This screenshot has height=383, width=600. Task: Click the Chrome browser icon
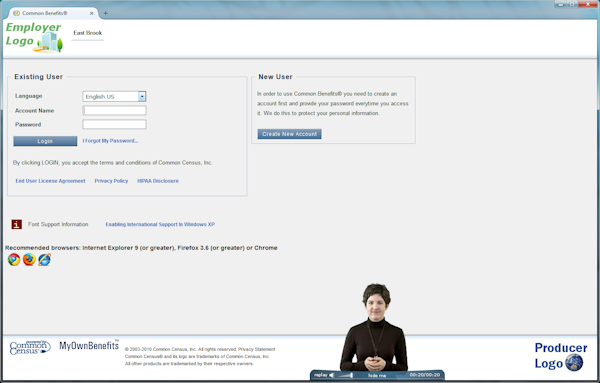[x=14, y=259]
